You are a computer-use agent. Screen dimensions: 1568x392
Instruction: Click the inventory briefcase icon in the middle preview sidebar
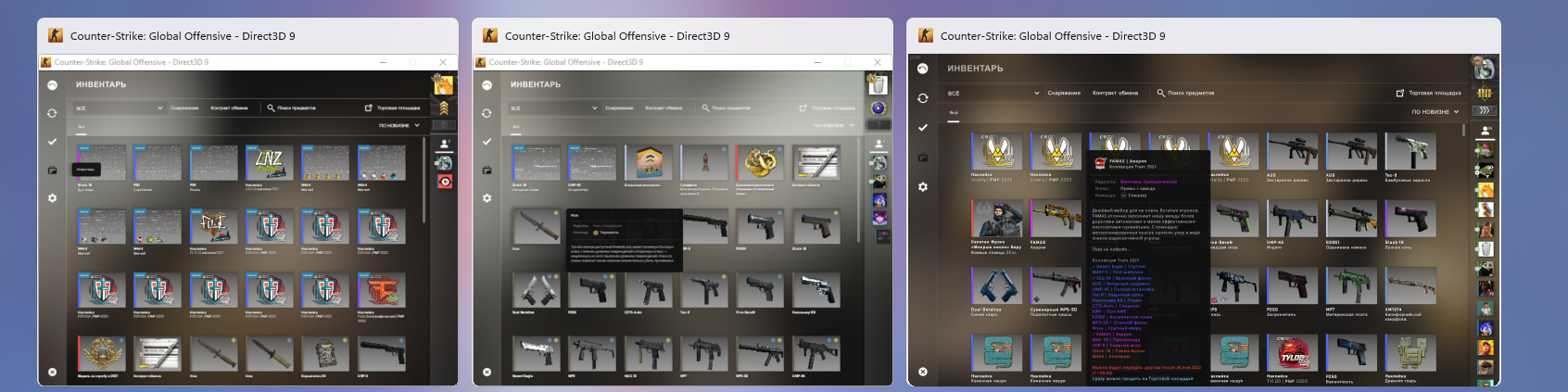coord(487,171)
